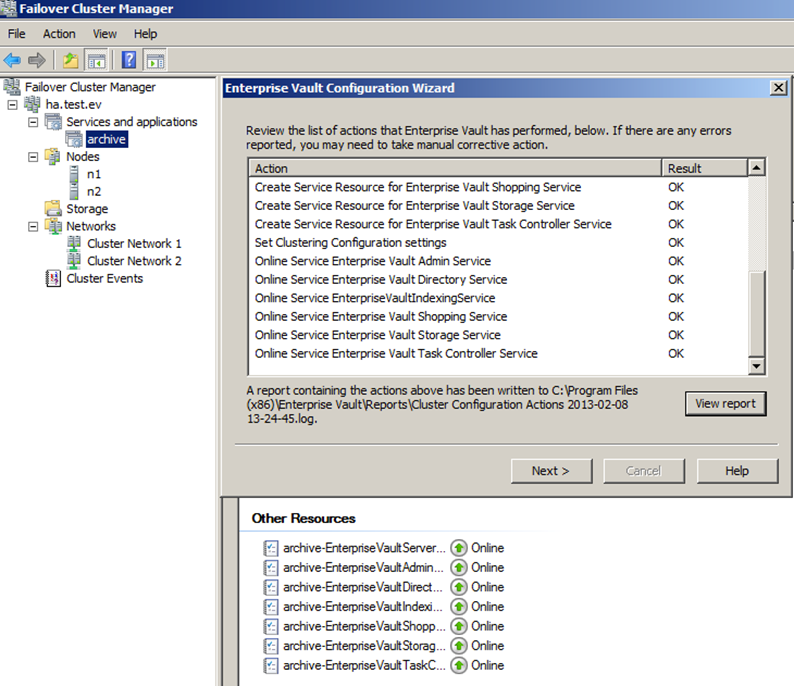
Task: Click the Other Resources heading
Action: (x=303, y=518)
